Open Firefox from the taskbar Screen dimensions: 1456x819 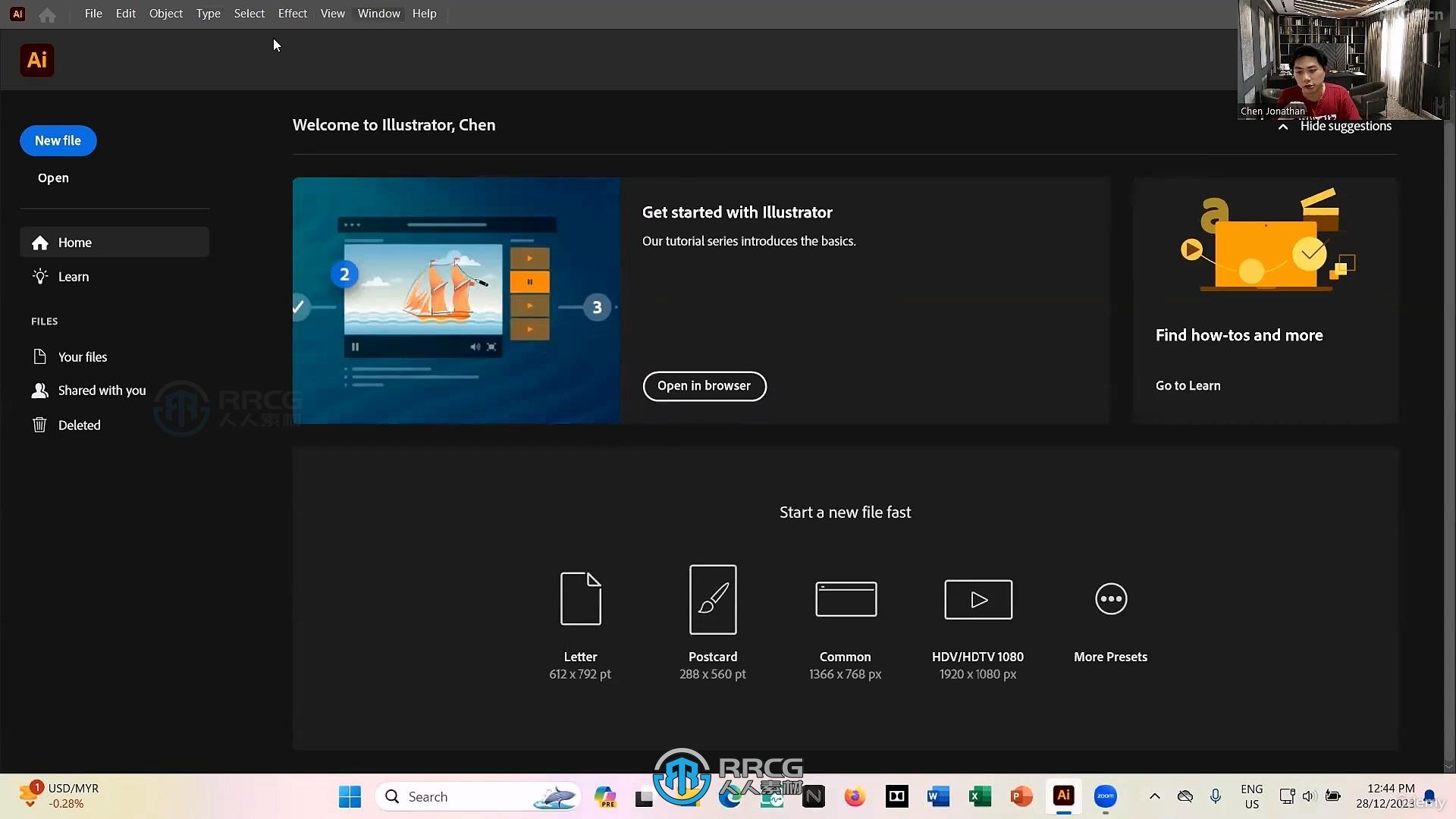click(855, 797)
